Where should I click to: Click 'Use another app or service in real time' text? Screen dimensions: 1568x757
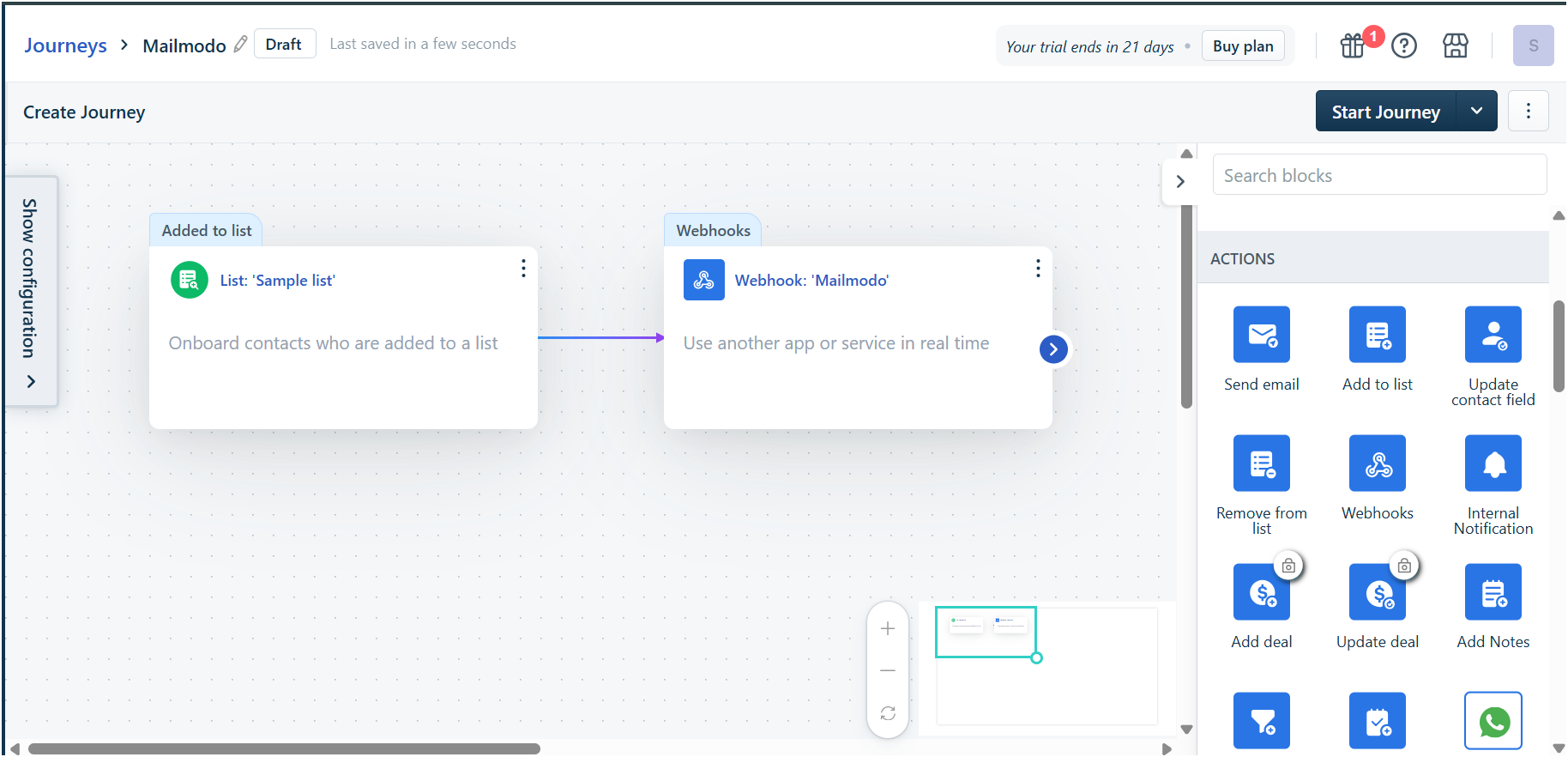pos(836,343)
